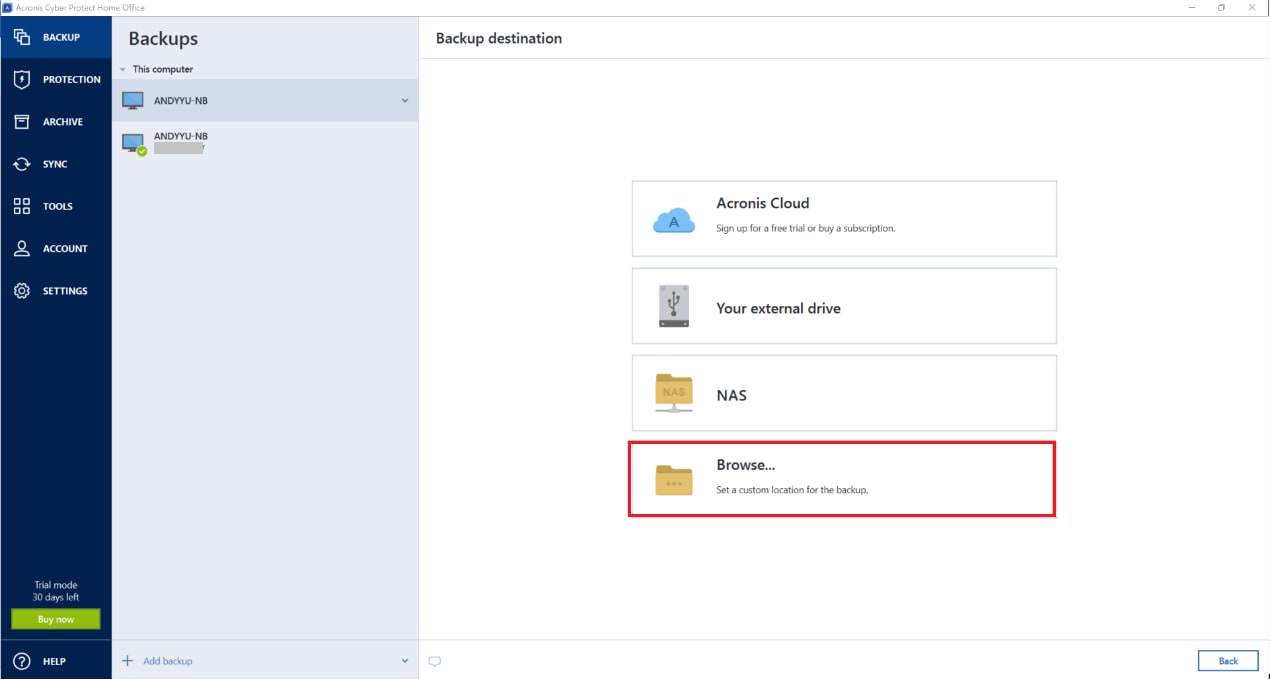Choose Acronis Cloud as destination
This screenshot has height=683, width=1270.
(x=844, y=218)
